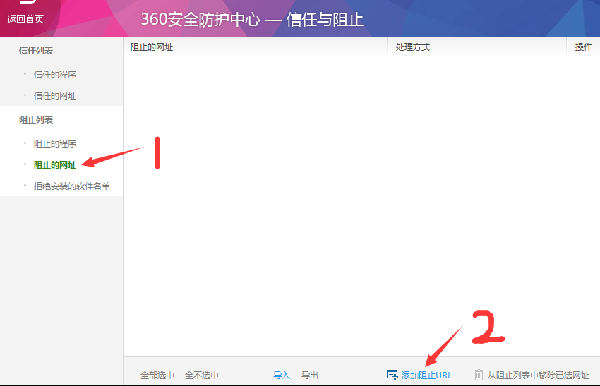Click the 处理方式 column header
The width and height of the screenshot is (600, 386).
coord(413,47)
